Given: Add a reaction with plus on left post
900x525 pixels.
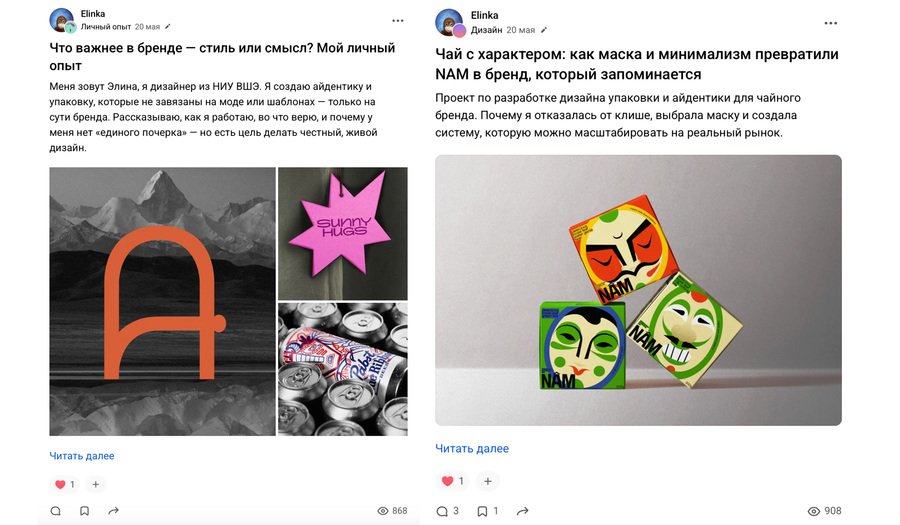Looking at the screenshot, I should [96, 484].
